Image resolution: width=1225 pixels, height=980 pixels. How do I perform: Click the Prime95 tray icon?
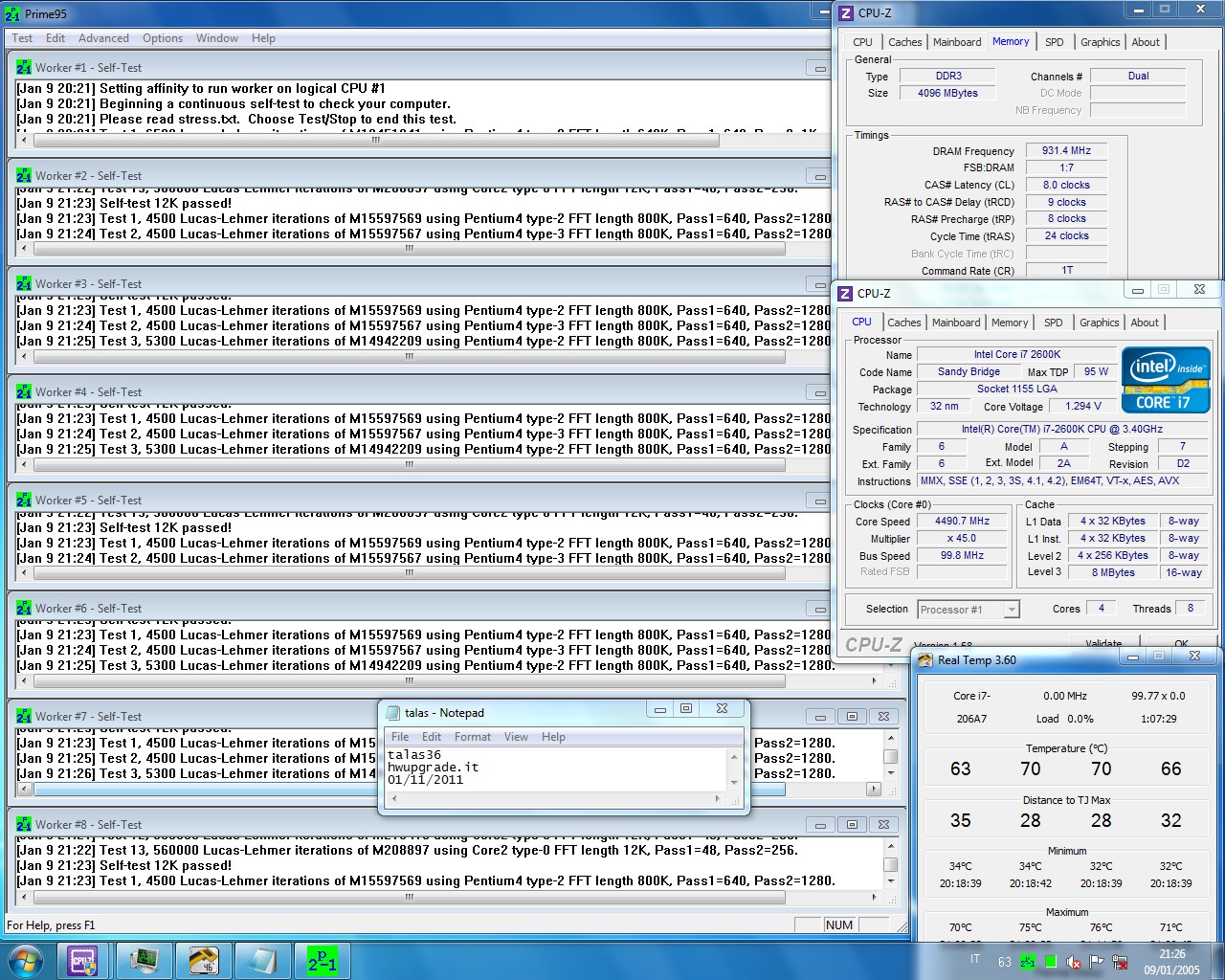[1028, 962]
